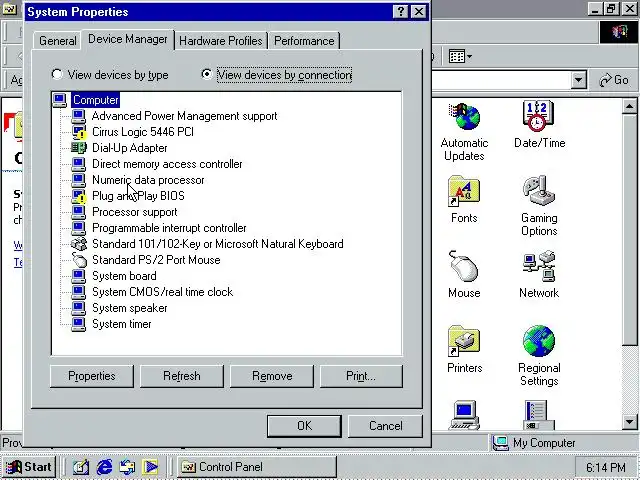Switch to the Performance tab
The image size is (640, 480).
304,41
